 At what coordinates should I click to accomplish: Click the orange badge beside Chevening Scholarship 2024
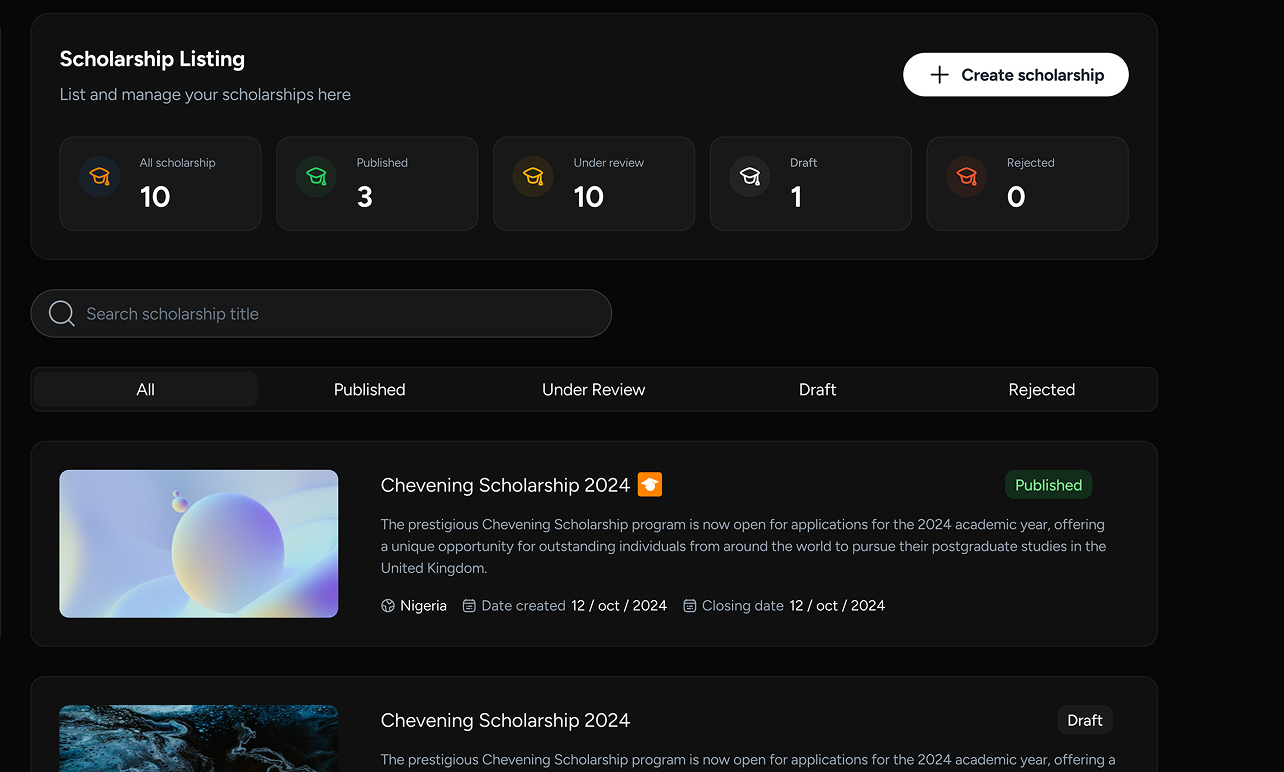point(650,485)
